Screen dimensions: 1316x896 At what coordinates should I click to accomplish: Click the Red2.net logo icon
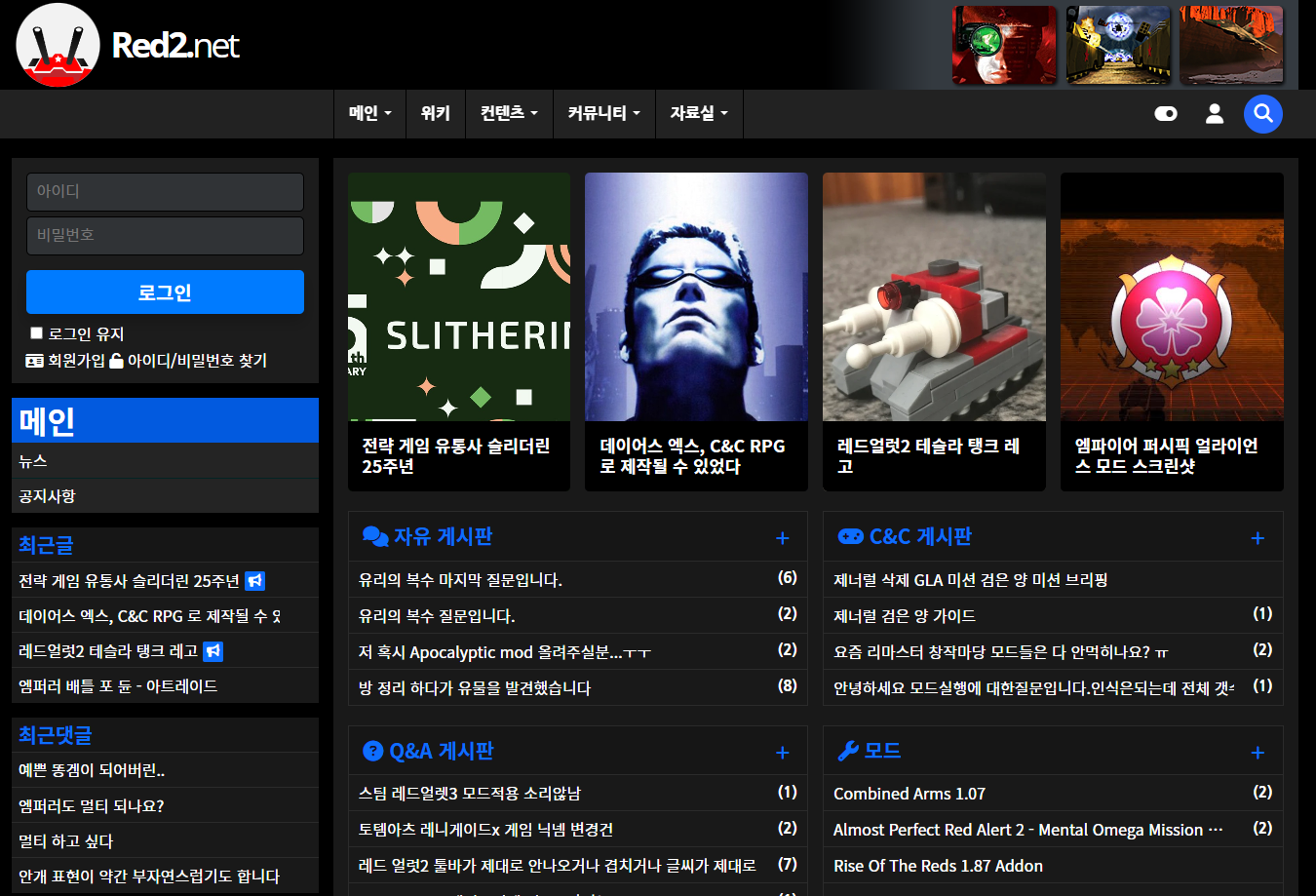click(57, 44)
